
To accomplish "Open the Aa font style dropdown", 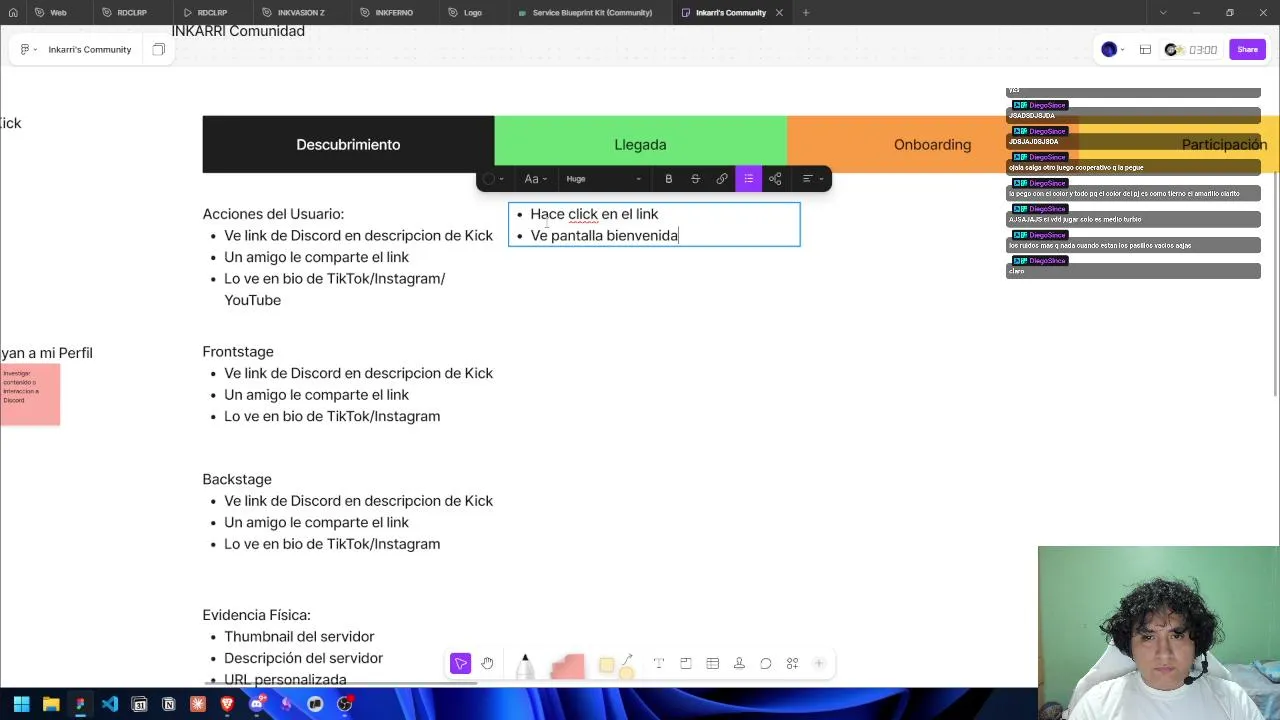I will 535,179.
